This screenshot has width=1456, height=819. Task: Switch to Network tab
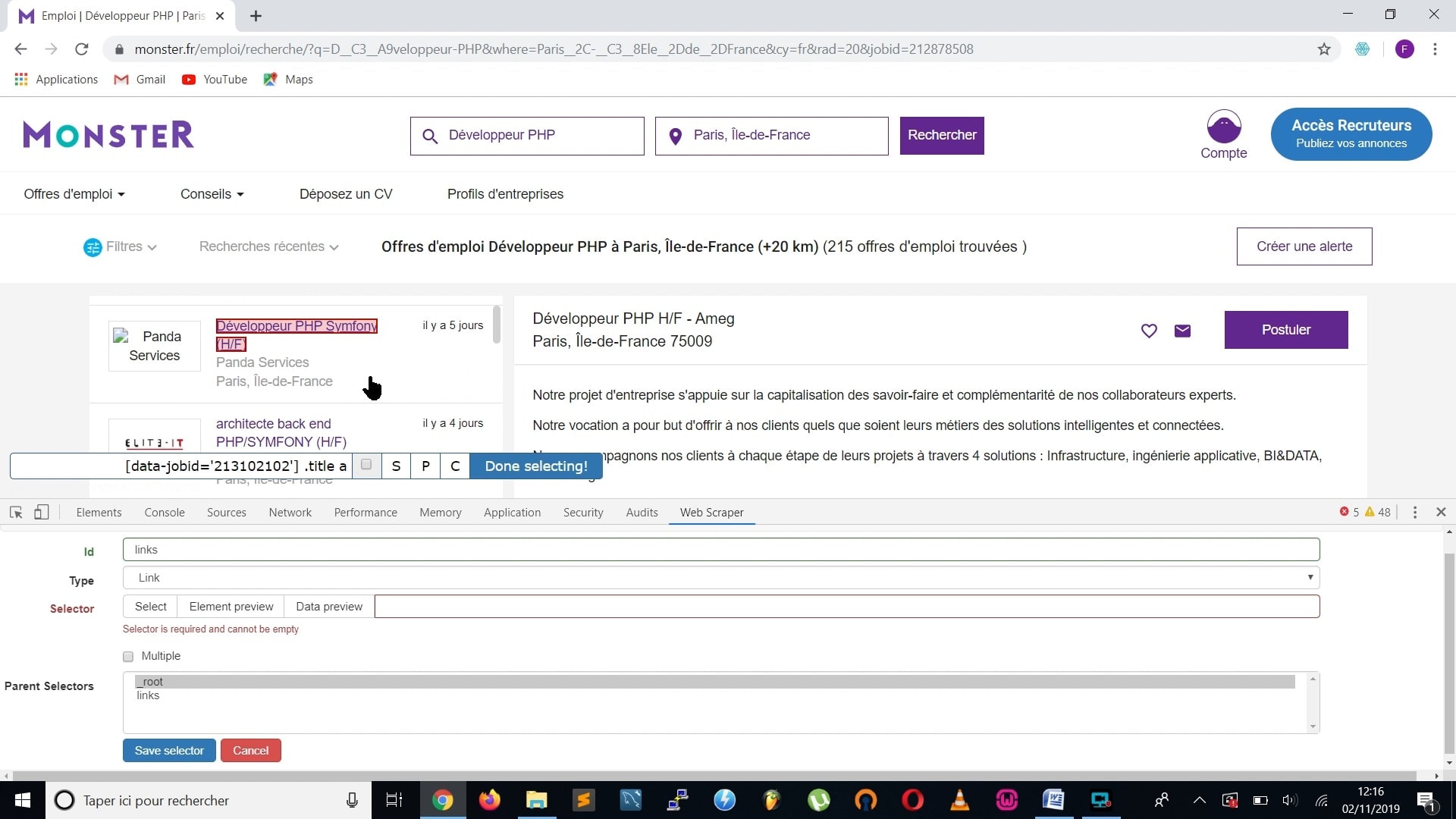click(290, 513)
